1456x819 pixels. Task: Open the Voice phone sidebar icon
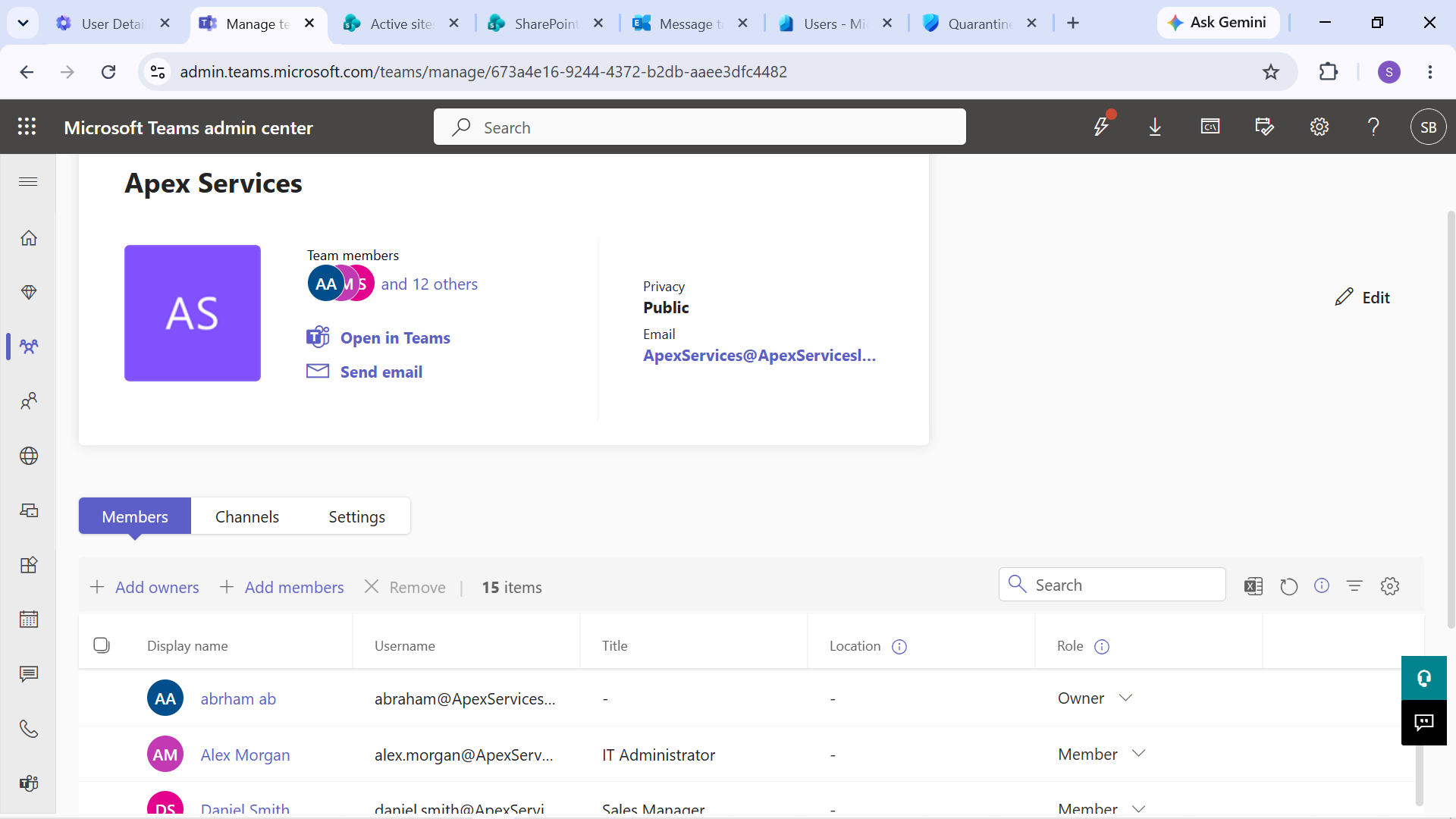point(29,729)
